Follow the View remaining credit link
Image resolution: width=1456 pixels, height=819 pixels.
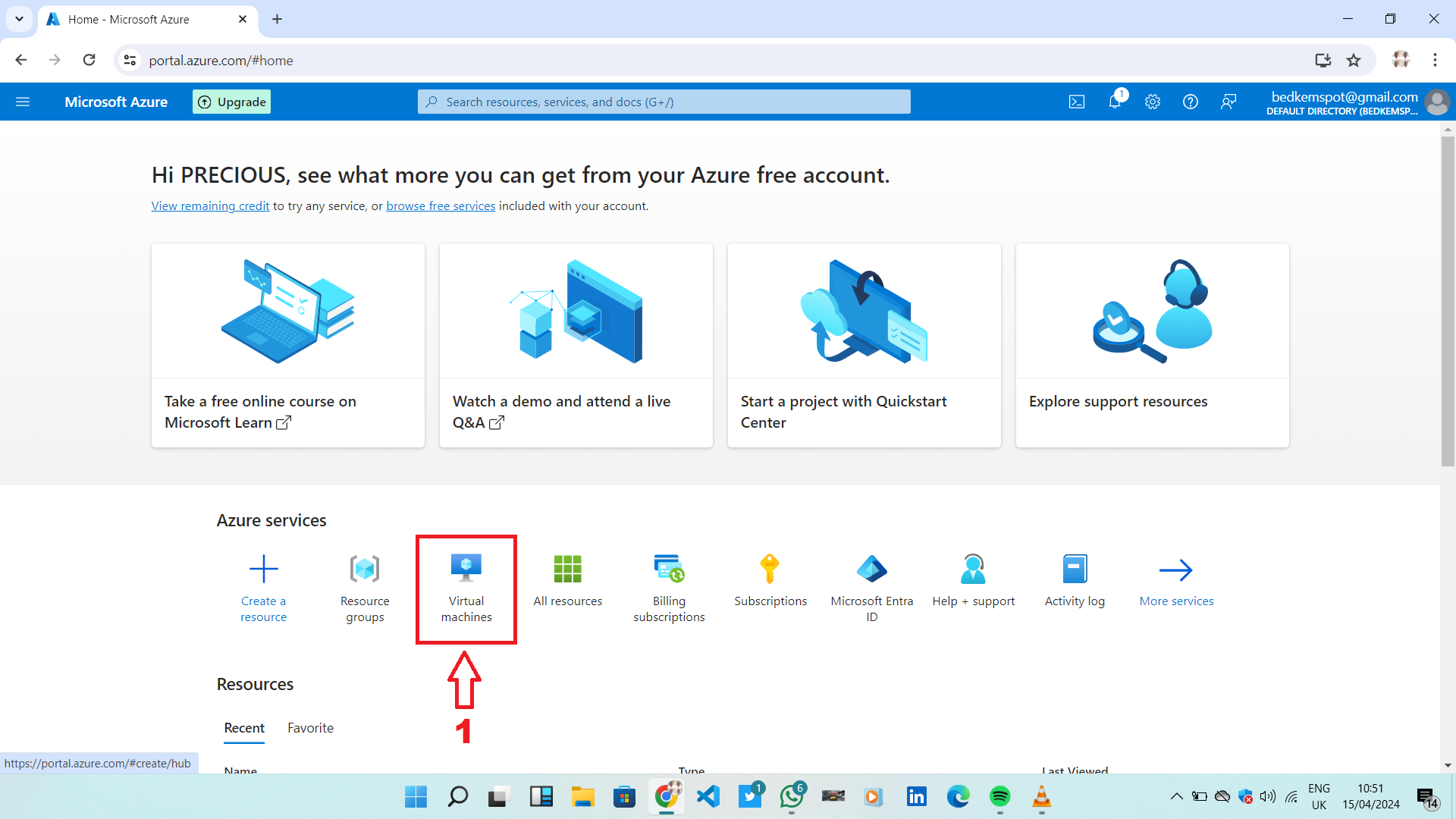click(210, 206)
